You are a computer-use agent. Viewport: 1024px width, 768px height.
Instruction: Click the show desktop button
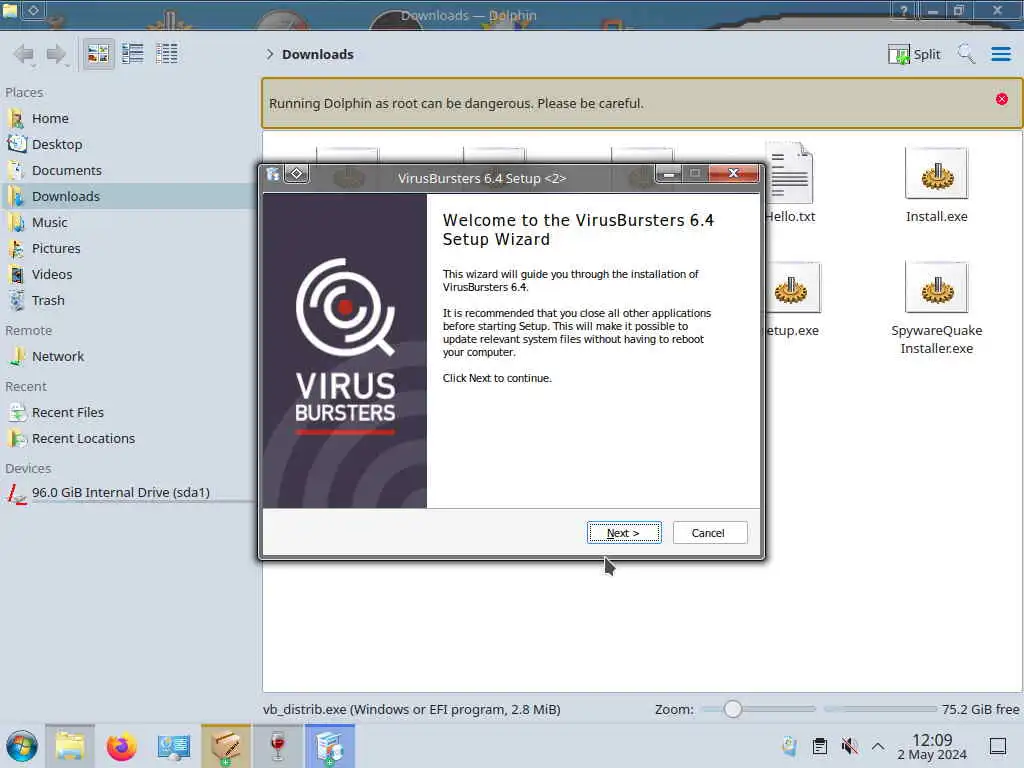pos(998,746)
